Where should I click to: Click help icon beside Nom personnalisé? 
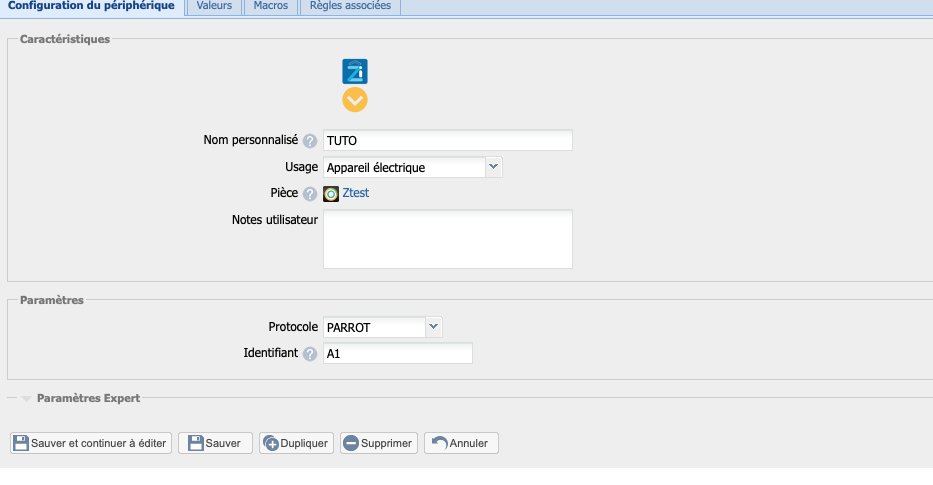[310, 141]
